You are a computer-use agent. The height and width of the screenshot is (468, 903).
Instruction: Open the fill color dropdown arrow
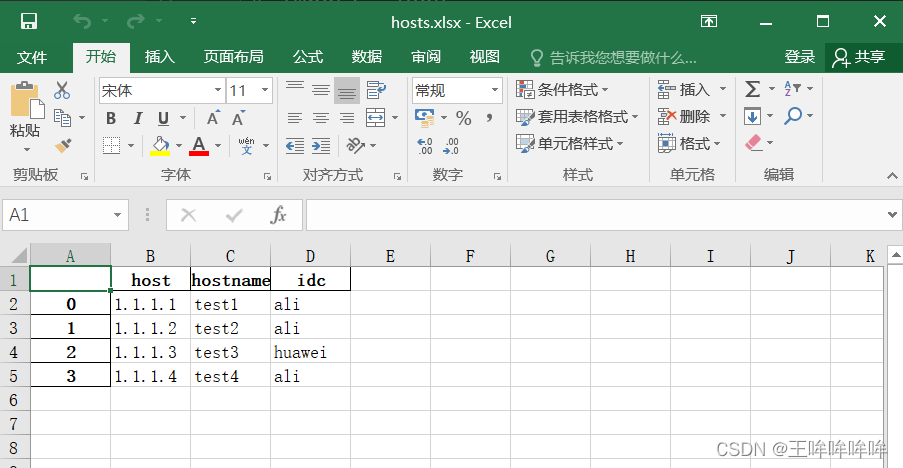(179, 146)
